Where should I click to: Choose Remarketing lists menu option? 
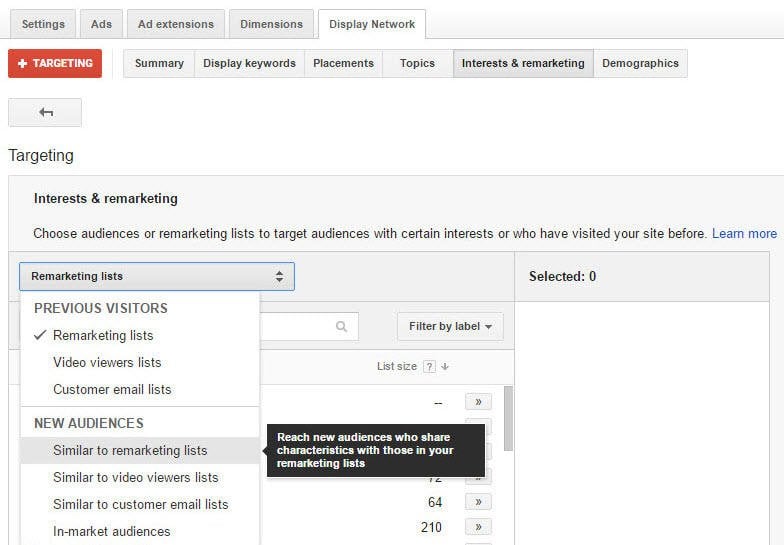tap(140, 336)
